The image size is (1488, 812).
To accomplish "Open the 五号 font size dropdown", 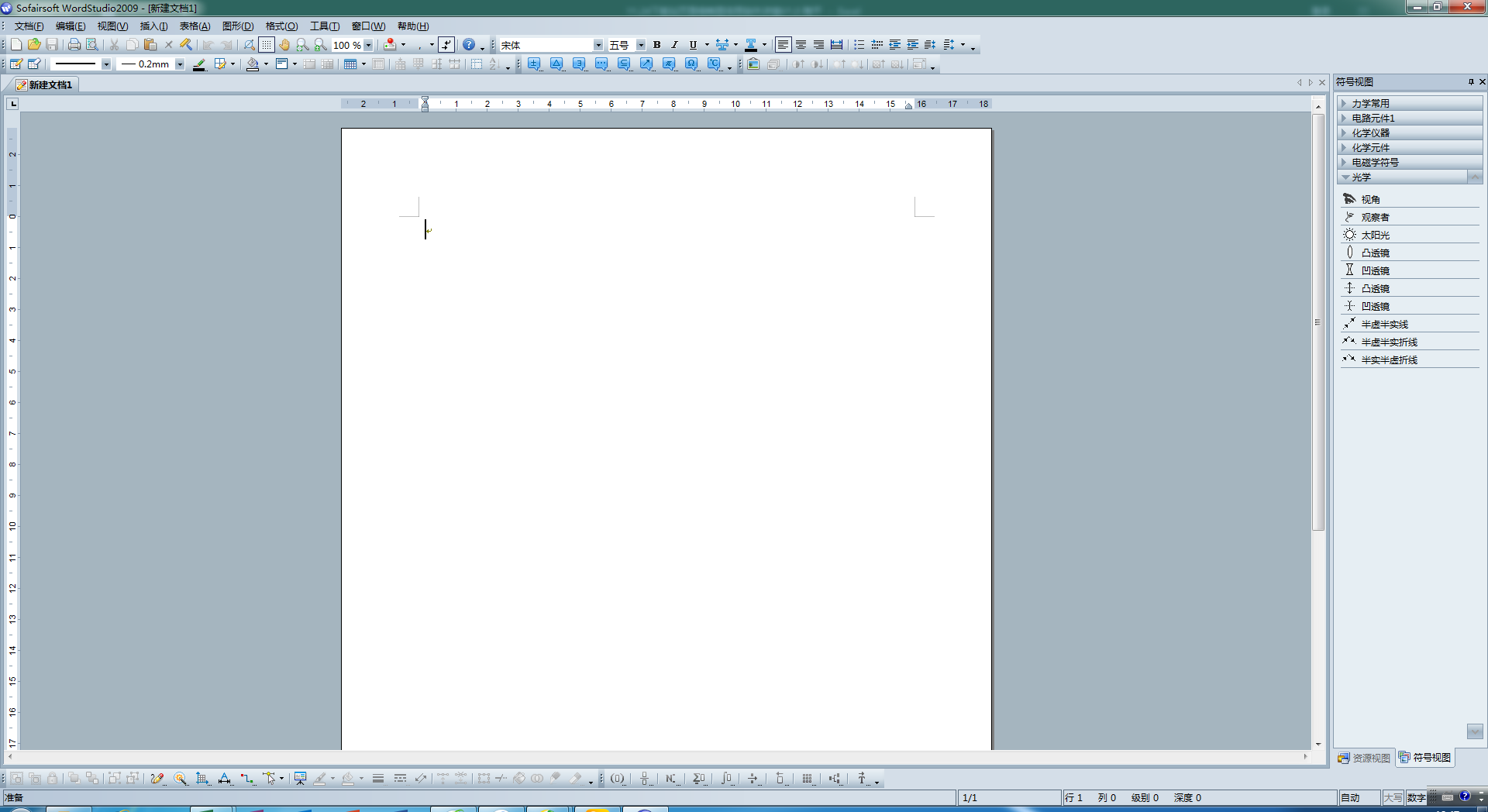I will coord(641,45).
